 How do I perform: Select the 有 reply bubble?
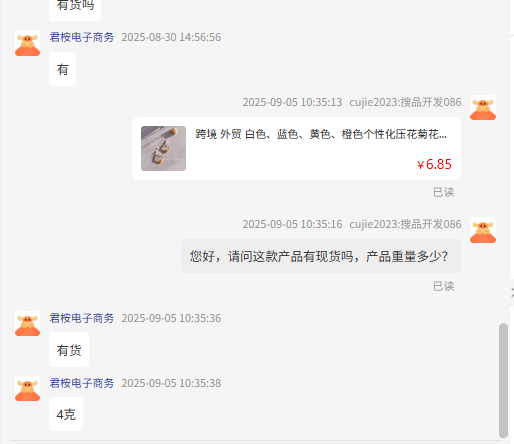point(62,69)
